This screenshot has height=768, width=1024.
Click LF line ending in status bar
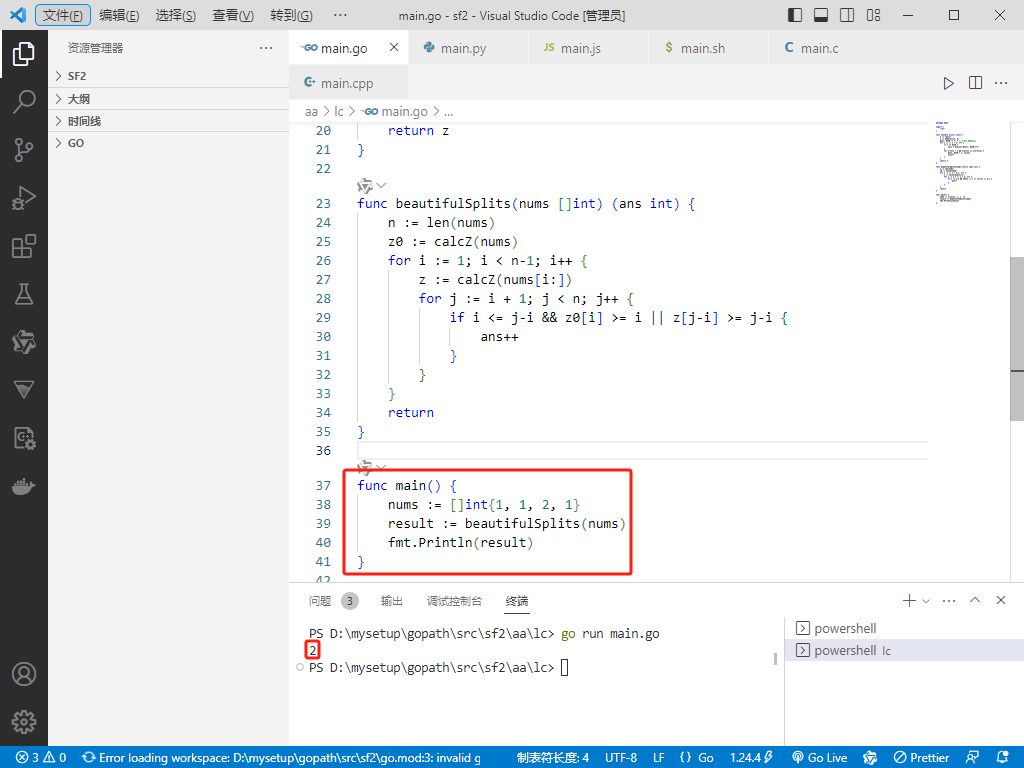659,758
